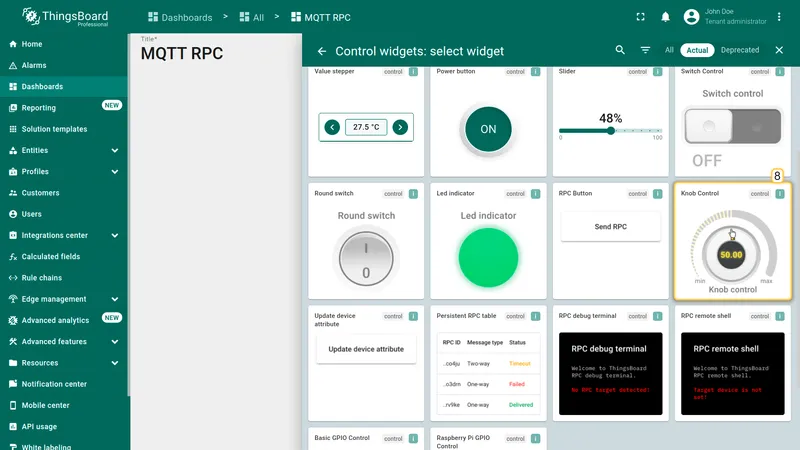Open Dashboards in the sidebar
The height and width of the screenshot is (450, 800).
(x=64, y=87)
